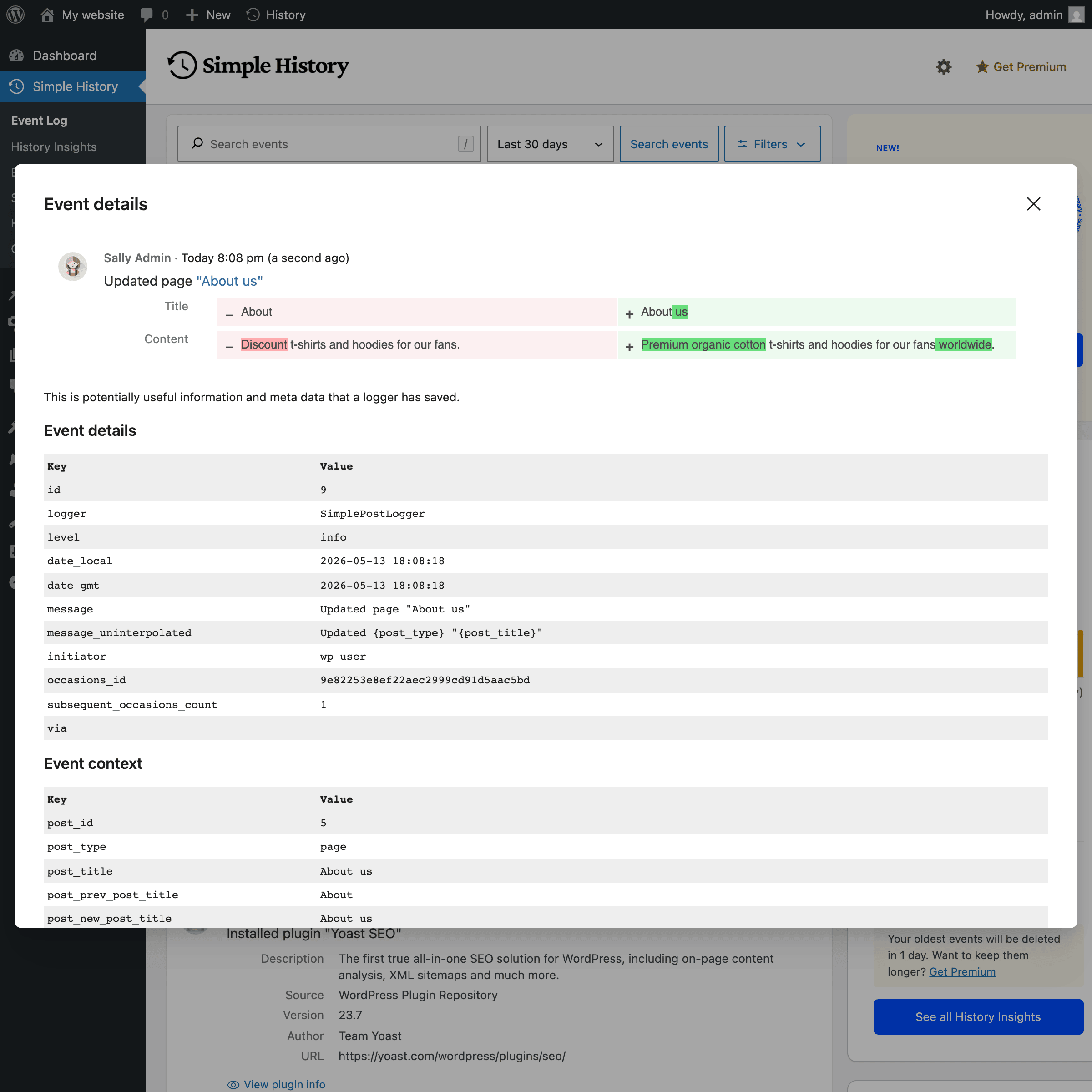Select the post_prev_post_title value About
1092x1092 pixels.
pyautogui.click(x=336, y=895)
